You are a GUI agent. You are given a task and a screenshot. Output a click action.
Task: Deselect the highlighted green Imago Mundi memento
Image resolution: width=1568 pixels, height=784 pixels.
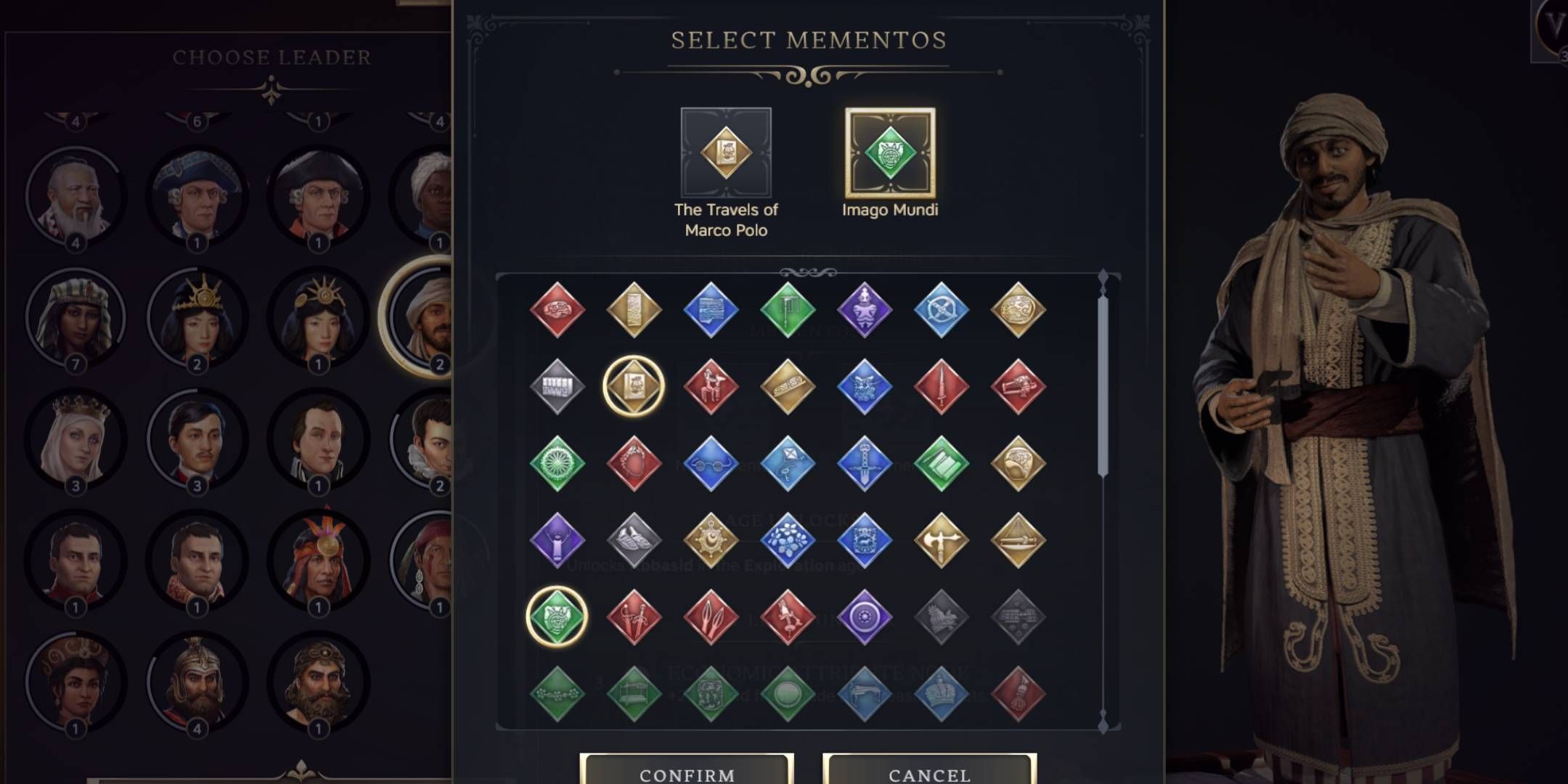point(557,617)
